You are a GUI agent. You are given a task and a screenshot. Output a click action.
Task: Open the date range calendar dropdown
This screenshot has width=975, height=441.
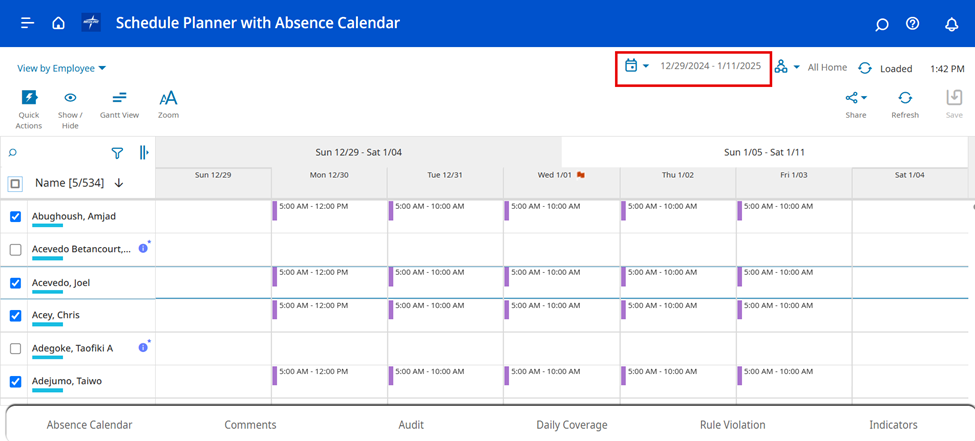[636, 66]
